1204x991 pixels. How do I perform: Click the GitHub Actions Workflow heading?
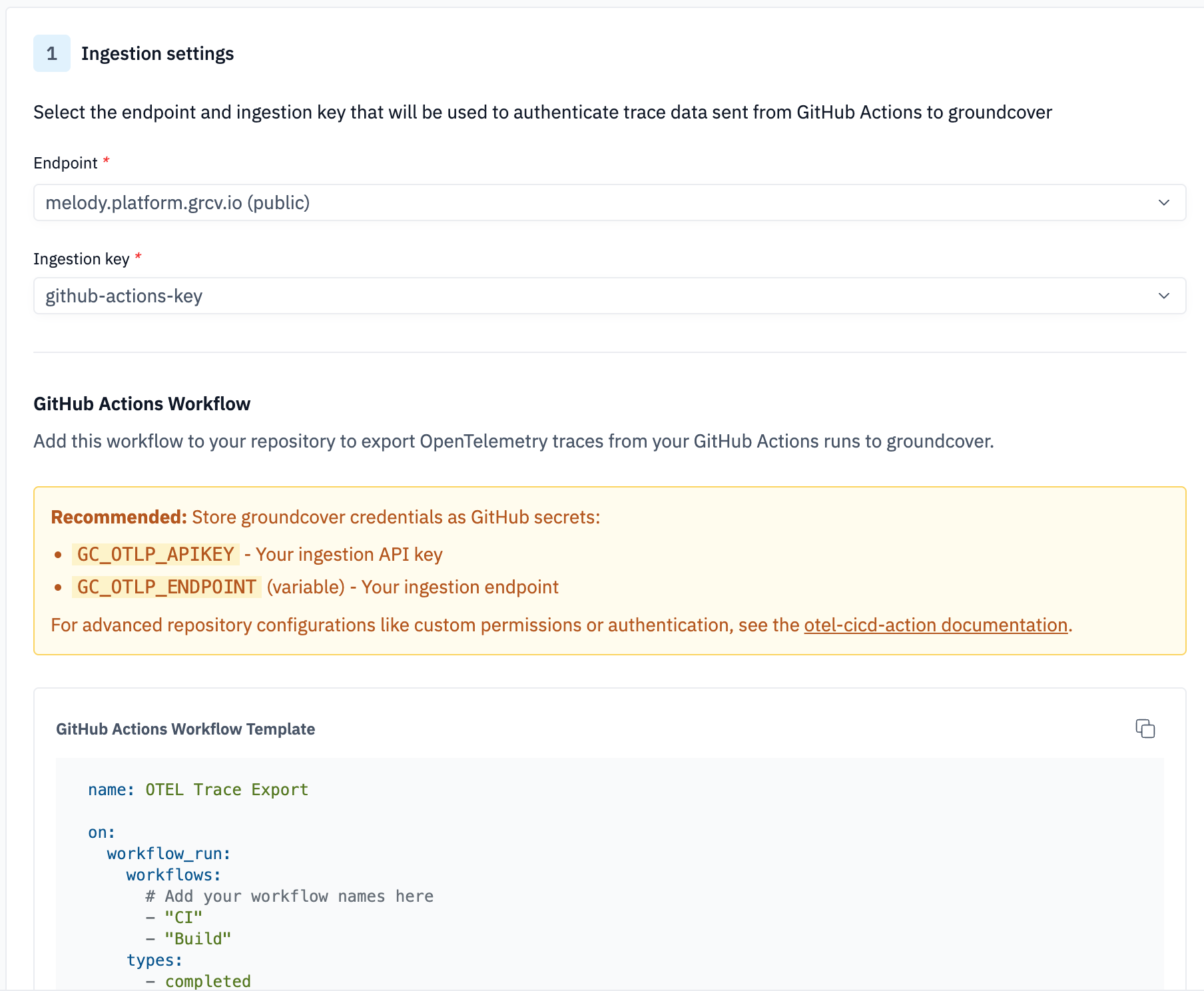pos(142,404)
